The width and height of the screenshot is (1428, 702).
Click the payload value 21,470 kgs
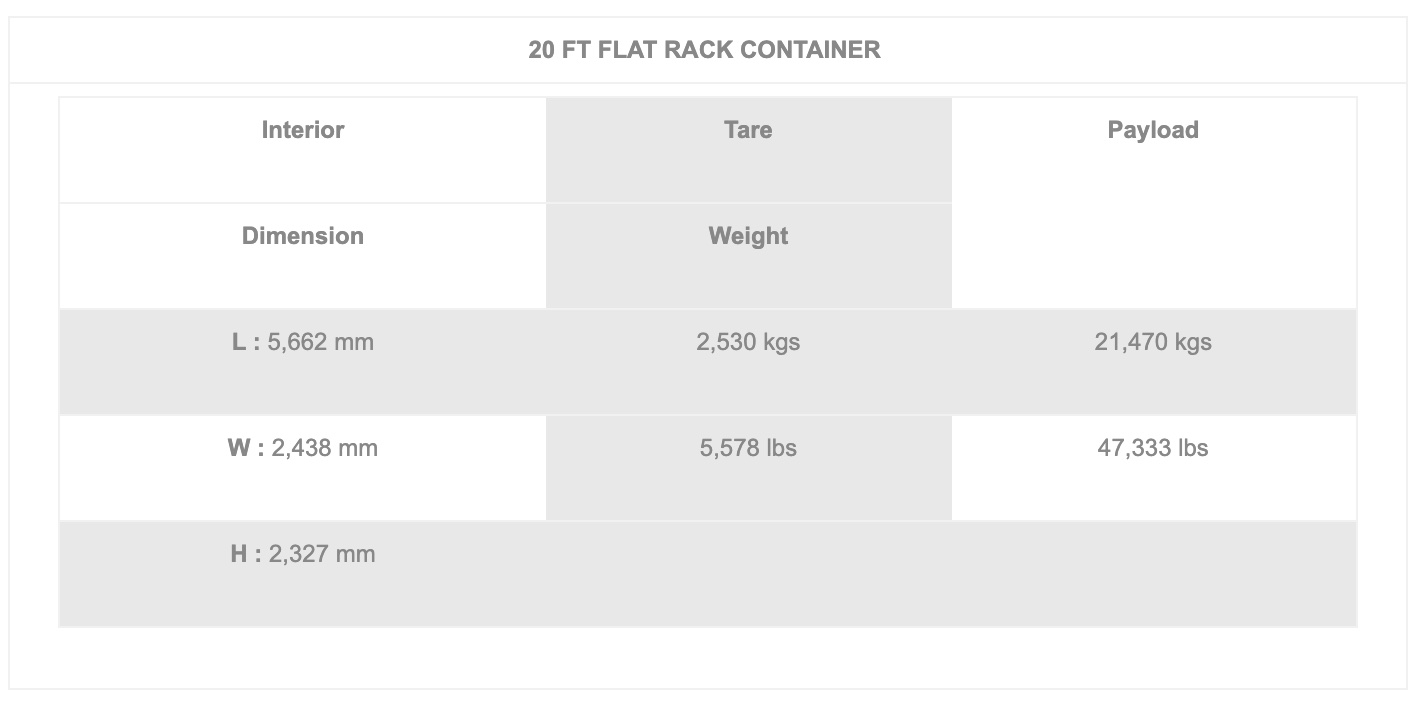click(x=1153, y=342)
